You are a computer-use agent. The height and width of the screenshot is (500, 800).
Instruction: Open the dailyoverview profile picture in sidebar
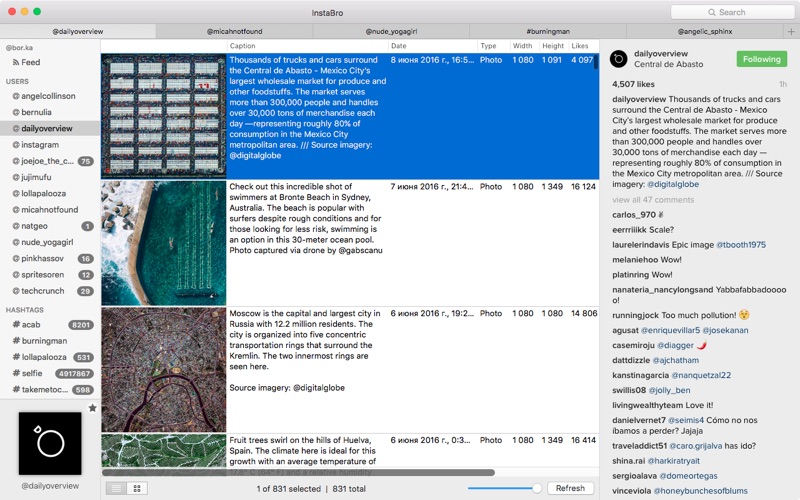[50, 443]
